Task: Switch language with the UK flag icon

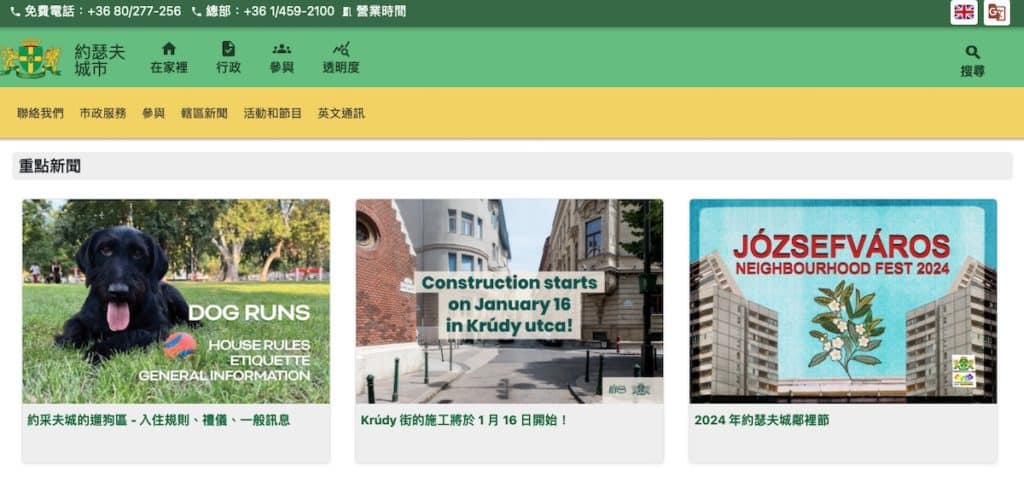Action: coord(964,12)
